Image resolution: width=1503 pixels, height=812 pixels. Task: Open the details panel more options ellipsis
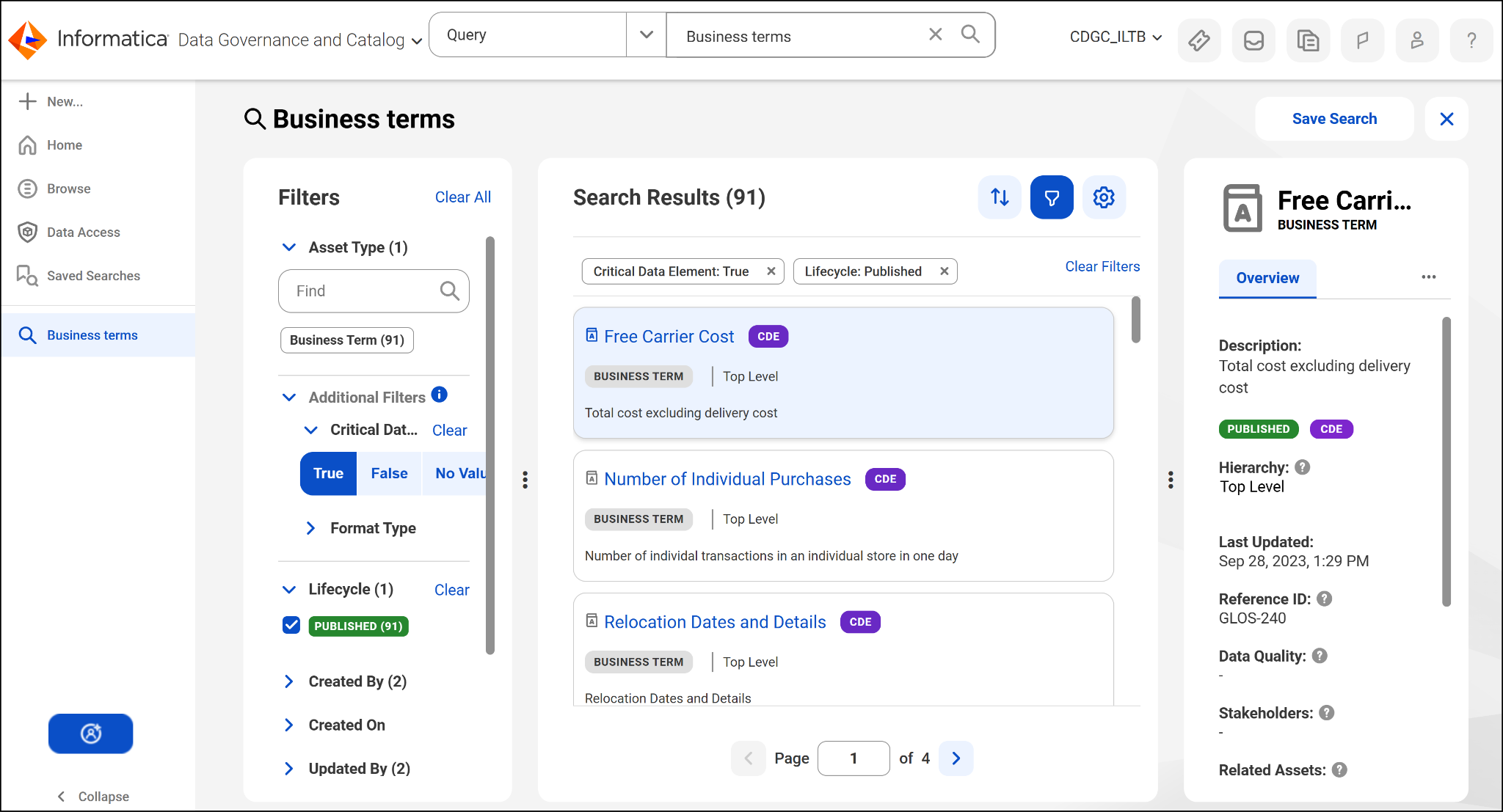click(1428, 277)
